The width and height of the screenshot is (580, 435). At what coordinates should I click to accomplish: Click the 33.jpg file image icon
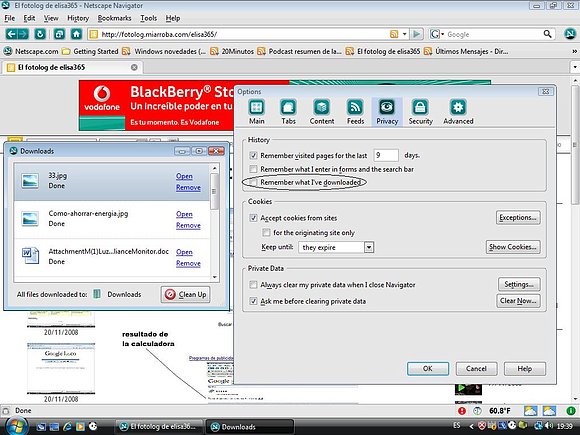[x=30, y=181]
